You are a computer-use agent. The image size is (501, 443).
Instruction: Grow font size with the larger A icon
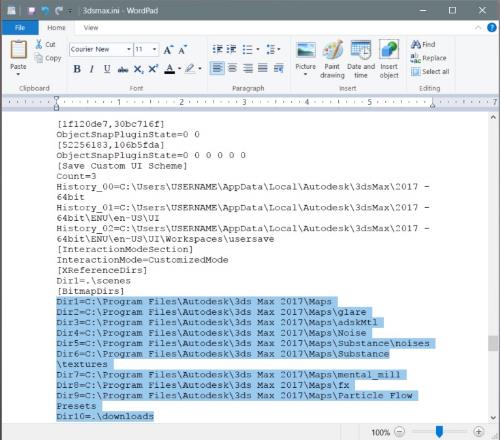pos(168,50)
